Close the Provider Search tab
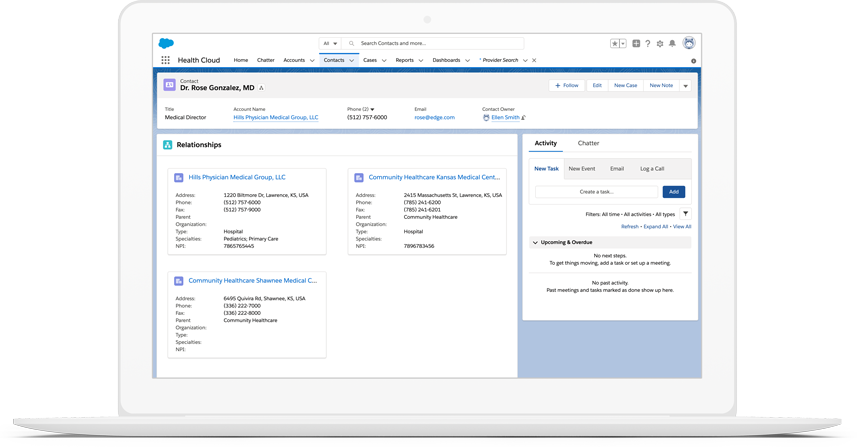Screen dimensions: 857x447 pyautogui.click(x=534, y=60)
